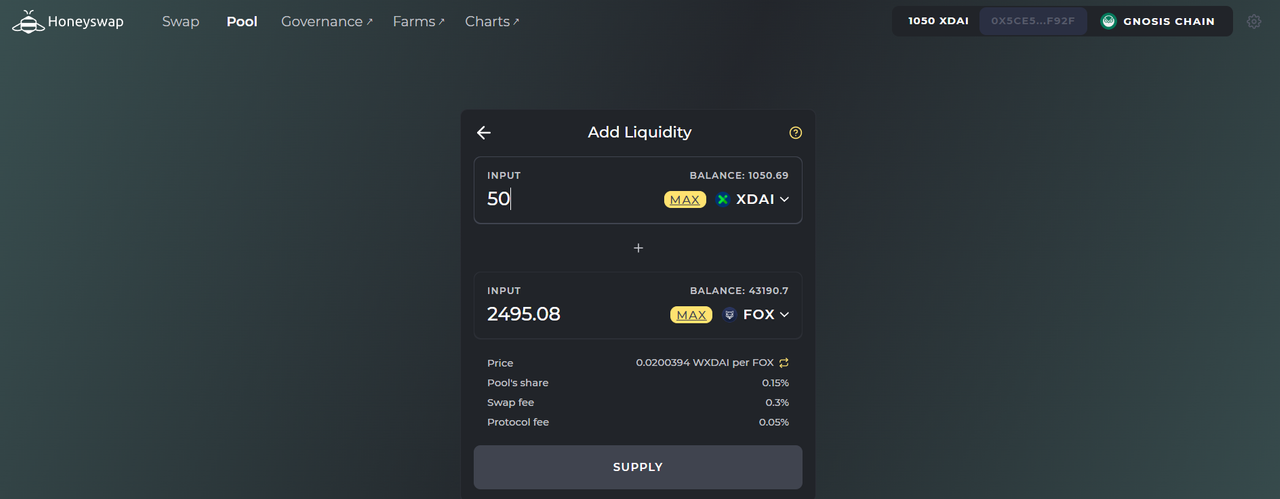Expand the XDAI token selector chevron

pyautogui.click(x=784, y=199)
